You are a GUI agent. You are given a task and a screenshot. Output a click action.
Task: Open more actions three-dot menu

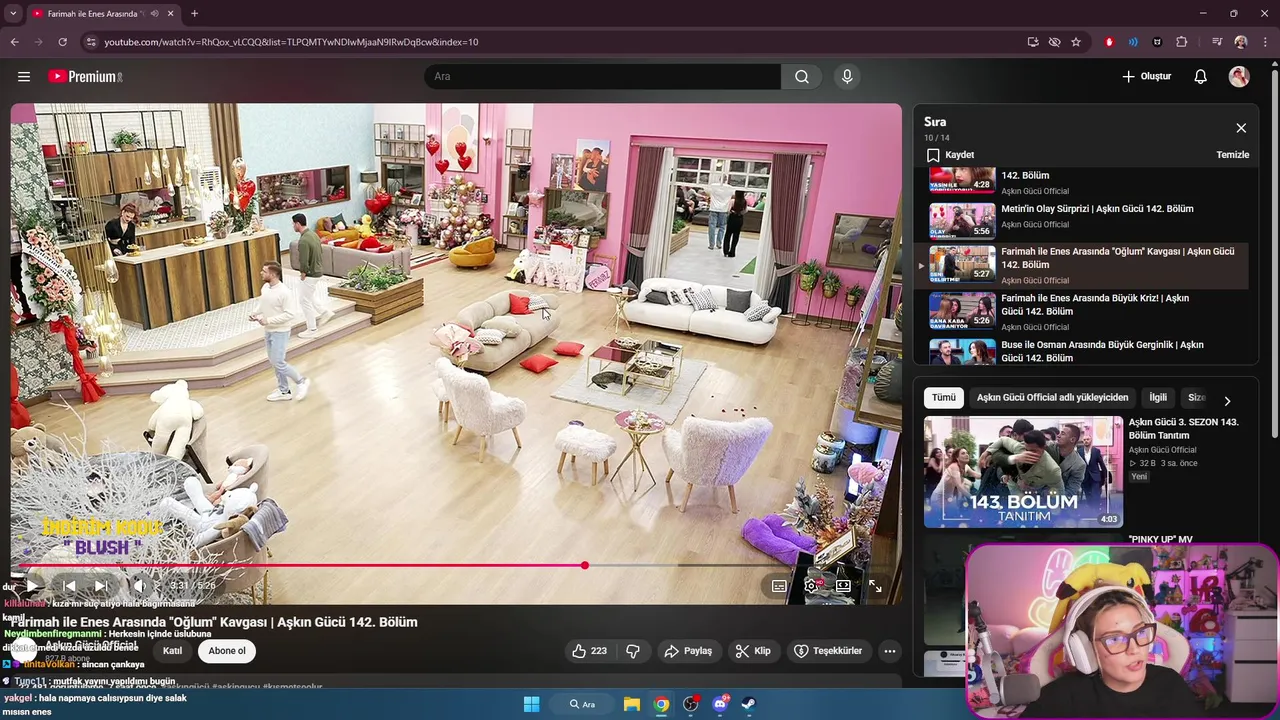click(x=889, y=651)
